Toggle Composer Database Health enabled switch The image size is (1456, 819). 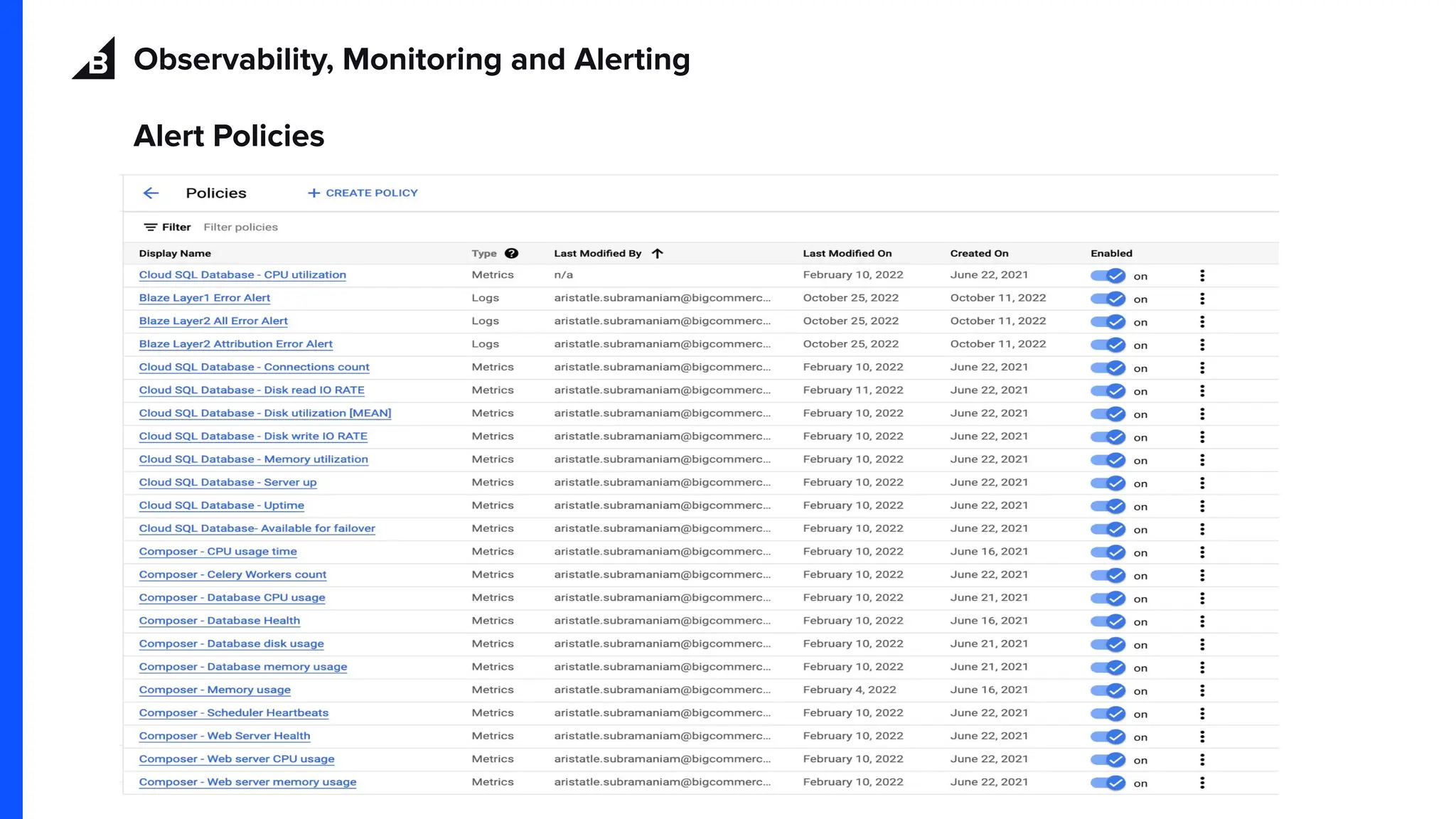pos(1108,621)
